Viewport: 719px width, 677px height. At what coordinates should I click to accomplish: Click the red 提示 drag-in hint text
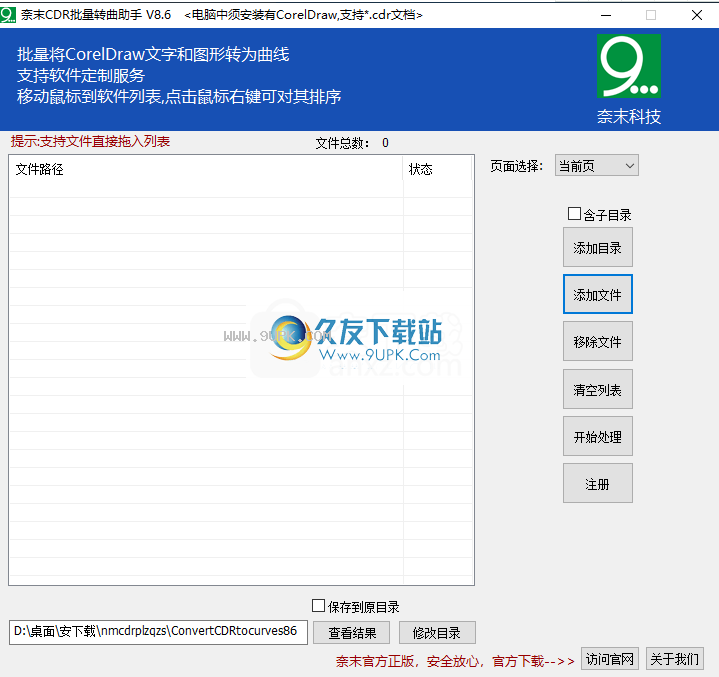[90, 141]
